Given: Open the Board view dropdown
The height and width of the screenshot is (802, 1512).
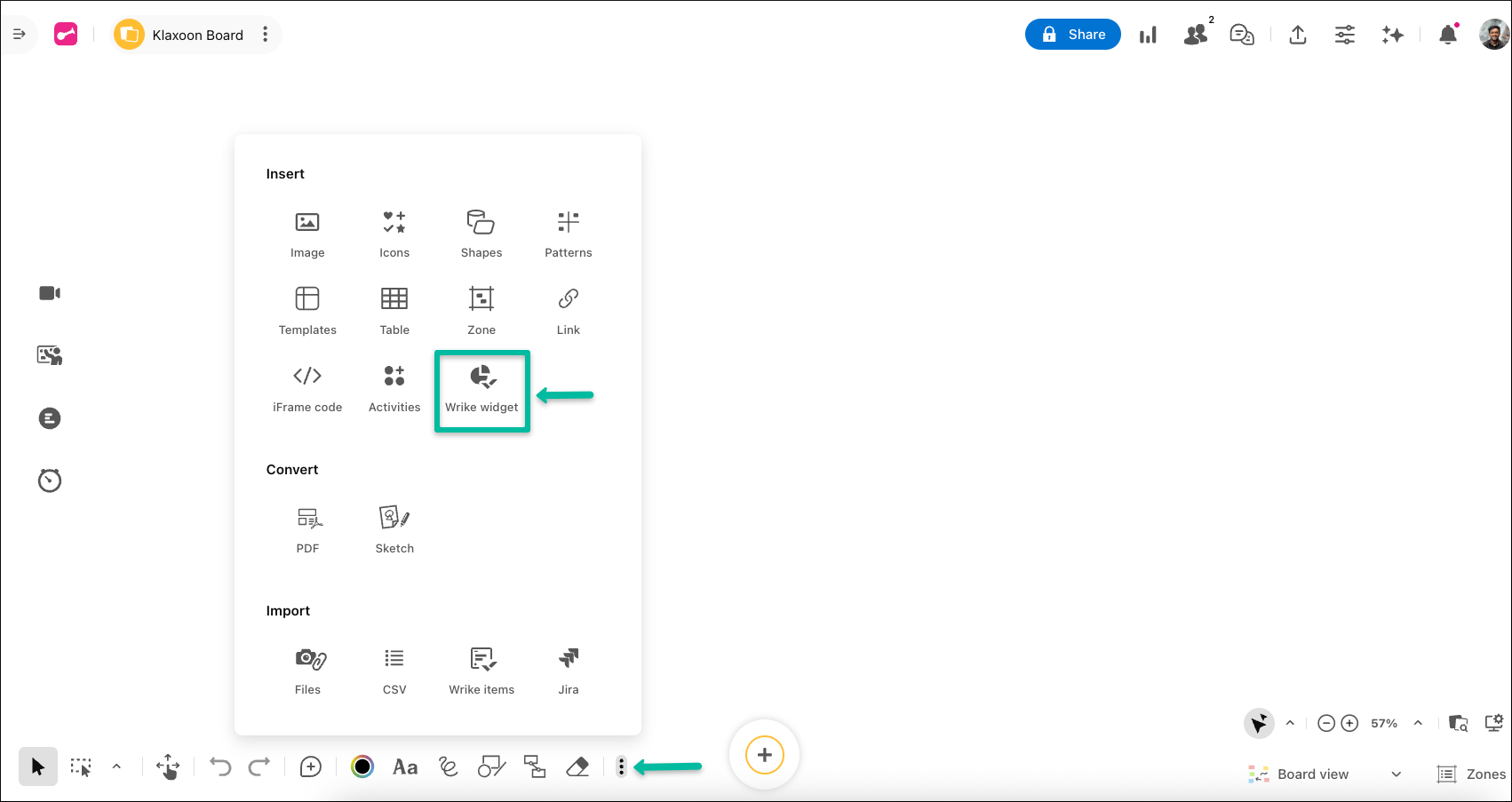Looking at the screenshot, I should click(1324, 774).
